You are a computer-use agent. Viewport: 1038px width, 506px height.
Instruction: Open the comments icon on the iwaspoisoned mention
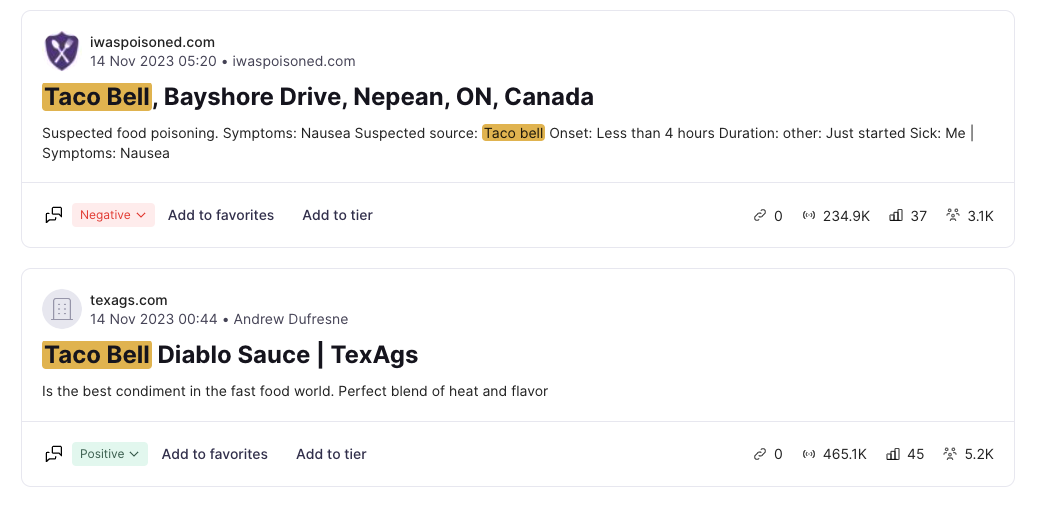pos(54,215)
